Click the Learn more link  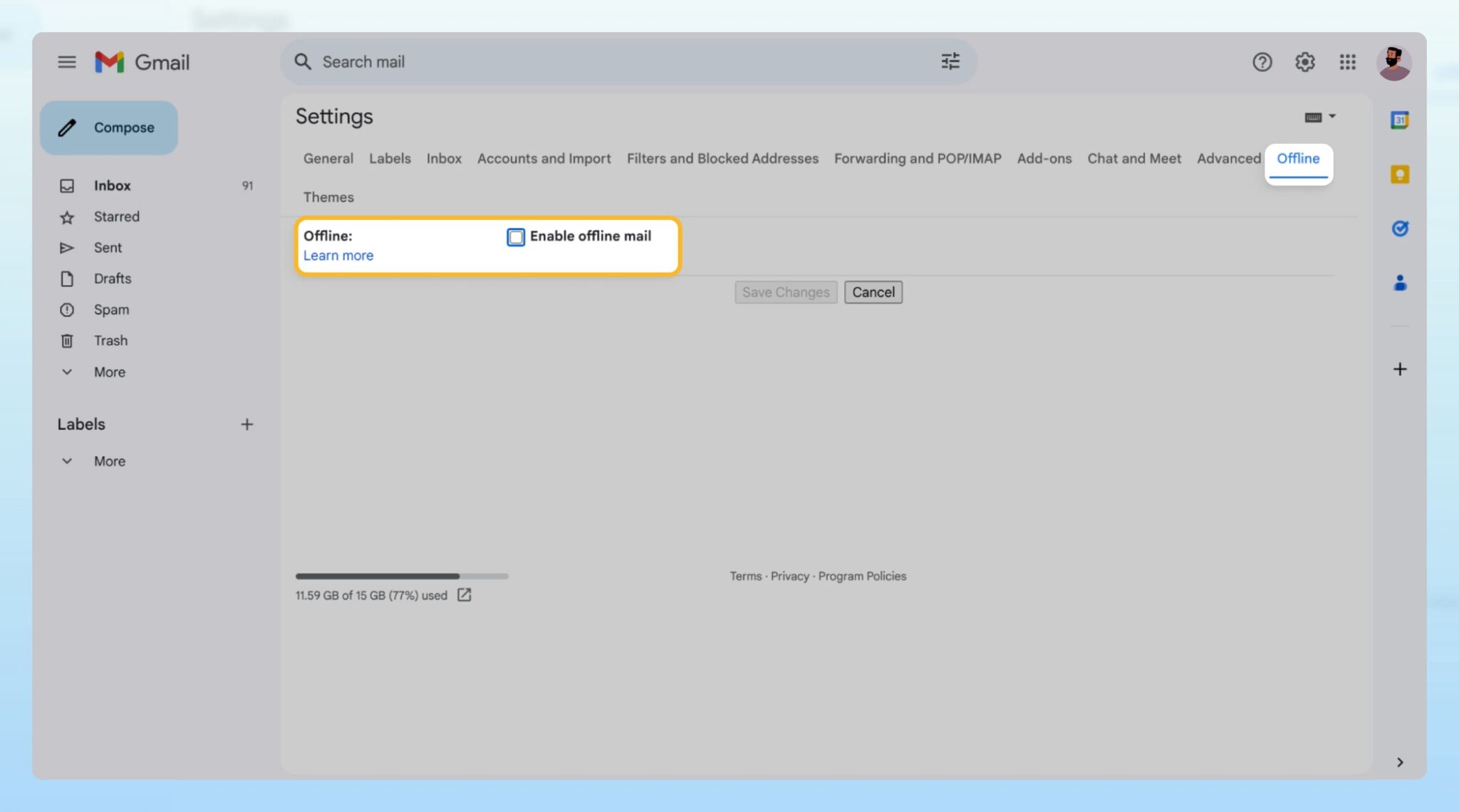click(x=338, y=255)
